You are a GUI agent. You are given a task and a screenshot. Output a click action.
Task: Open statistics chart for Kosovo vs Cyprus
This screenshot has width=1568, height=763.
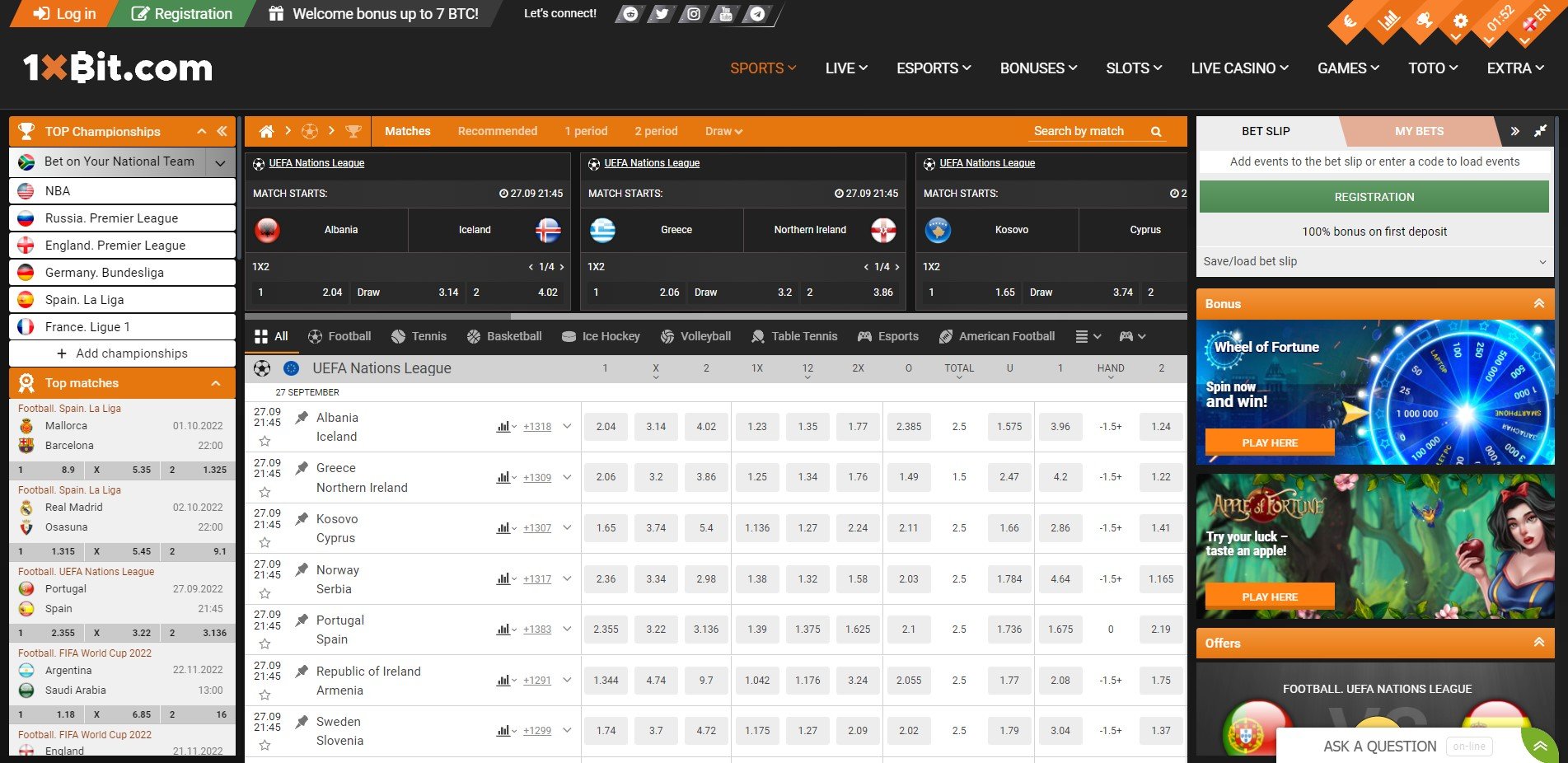point(505,528)
